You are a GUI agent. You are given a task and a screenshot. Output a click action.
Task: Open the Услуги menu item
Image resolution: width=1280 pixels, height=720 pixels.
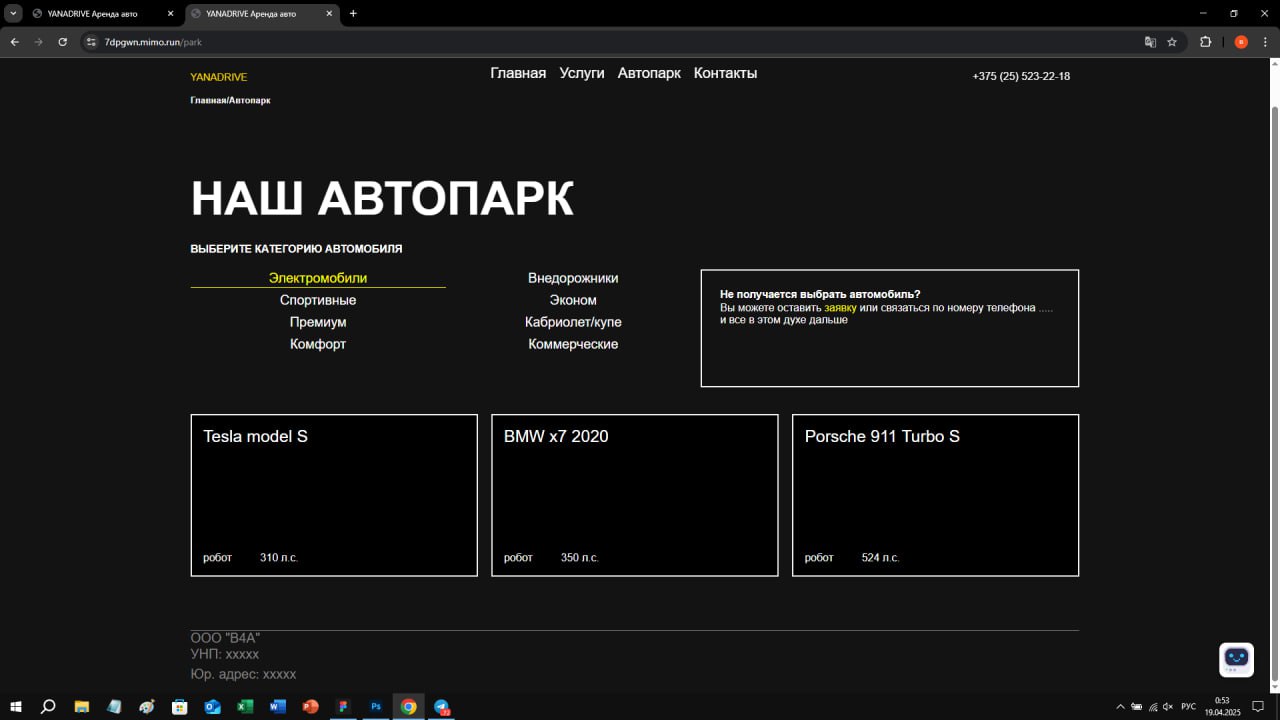[582, 73]
